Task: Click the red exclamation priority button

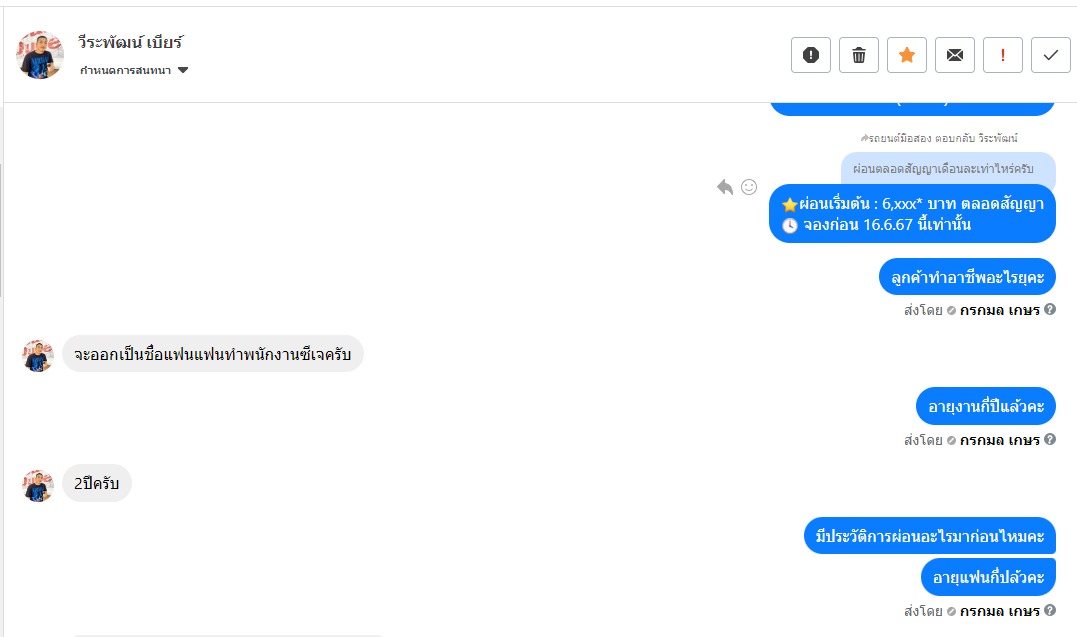Action: [1003, 55]
